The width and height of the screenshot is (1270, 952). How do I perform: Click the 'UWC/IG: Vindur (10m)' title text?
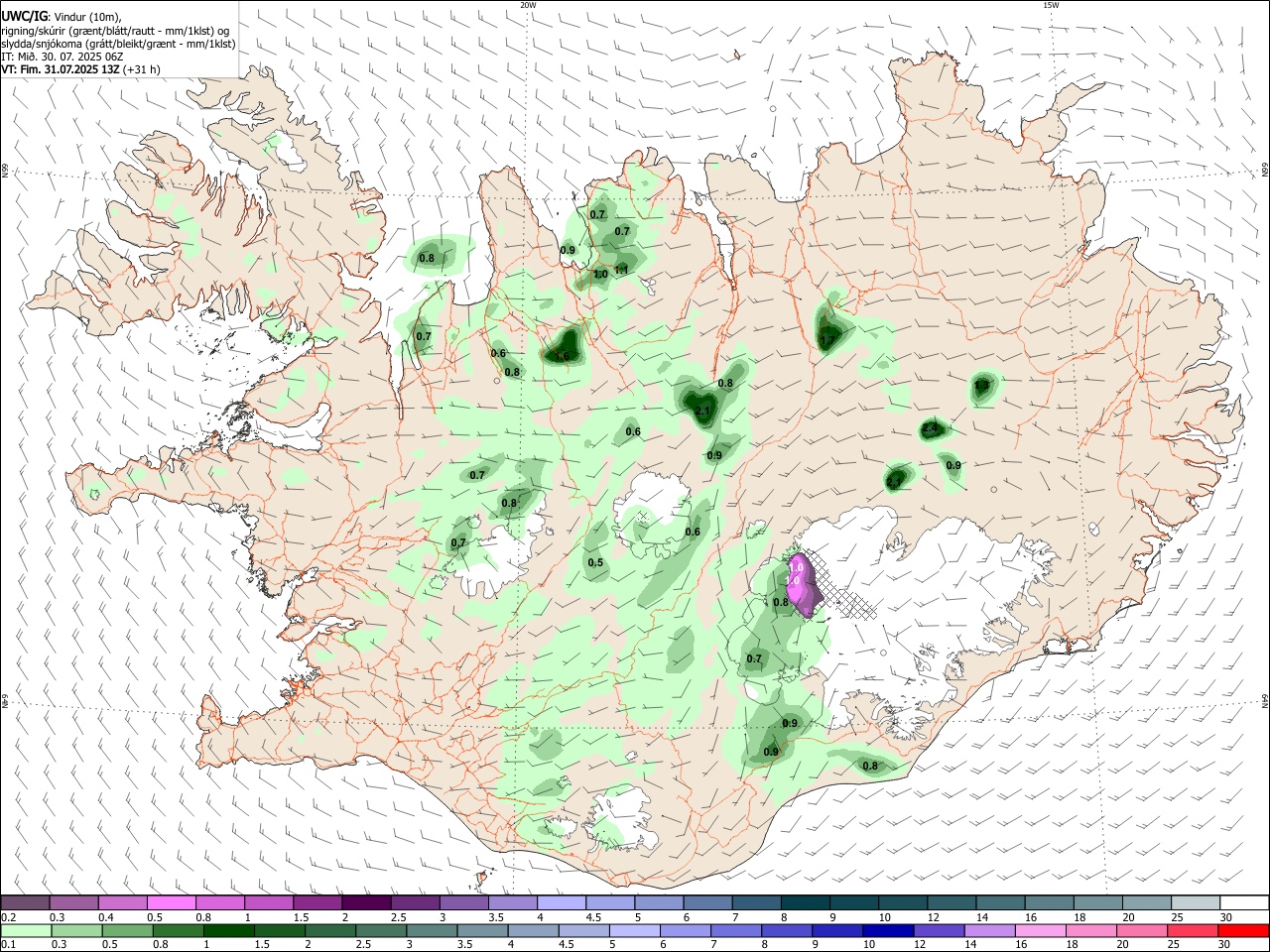(62, 17)
